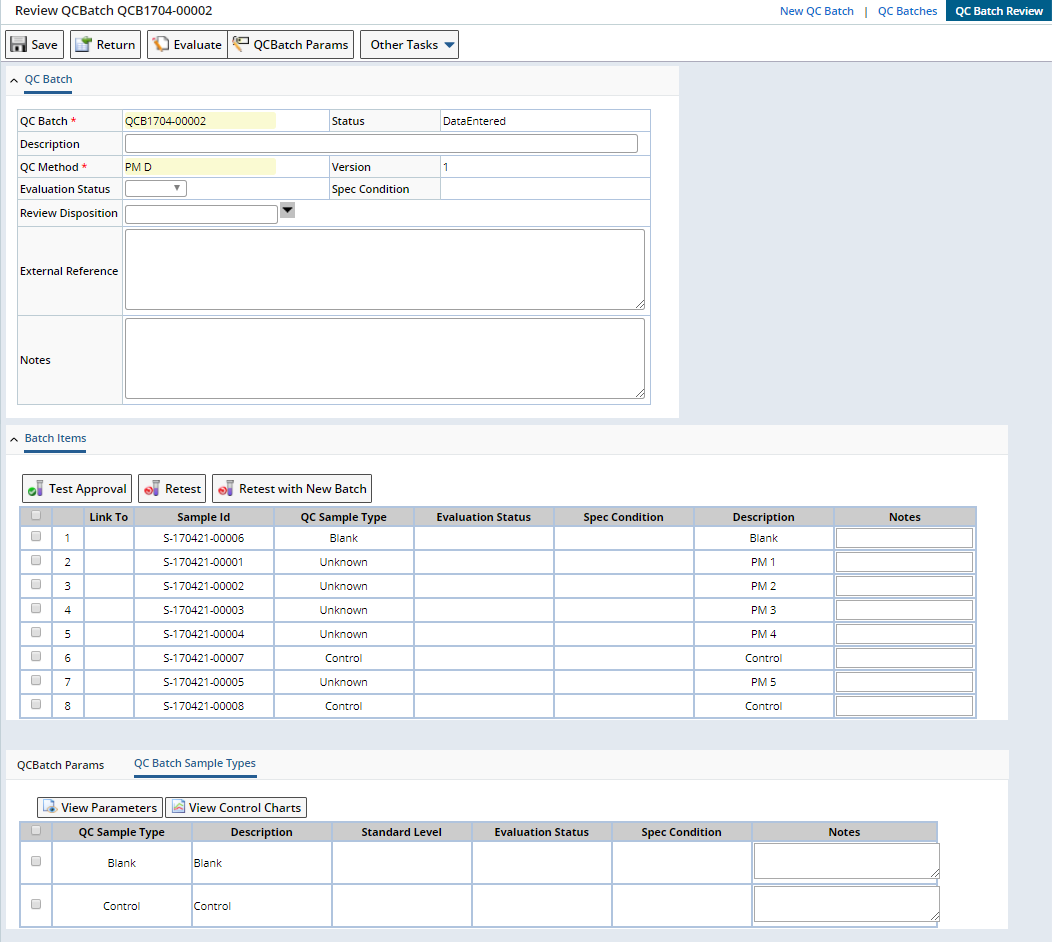Image resolution: width=1052 pixels, height=942 pixels.
Task: Open the Evaluation Status dropdown
Action: 156,189
